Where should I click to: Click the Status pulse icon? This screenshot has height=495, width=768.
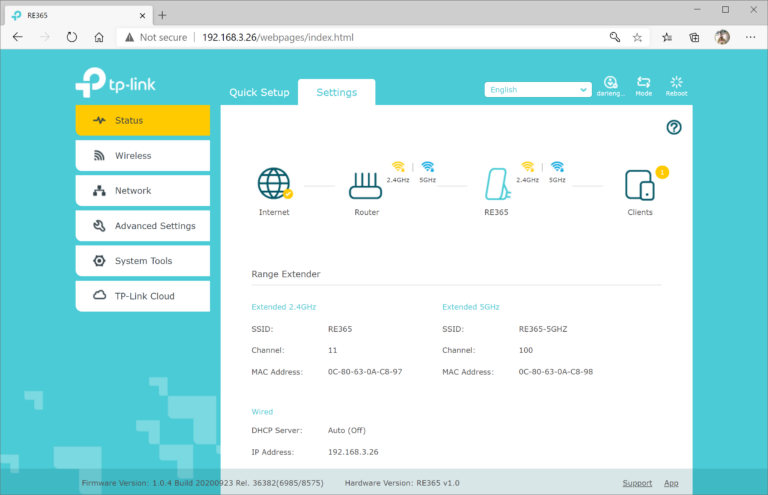[x=99, y=120]
